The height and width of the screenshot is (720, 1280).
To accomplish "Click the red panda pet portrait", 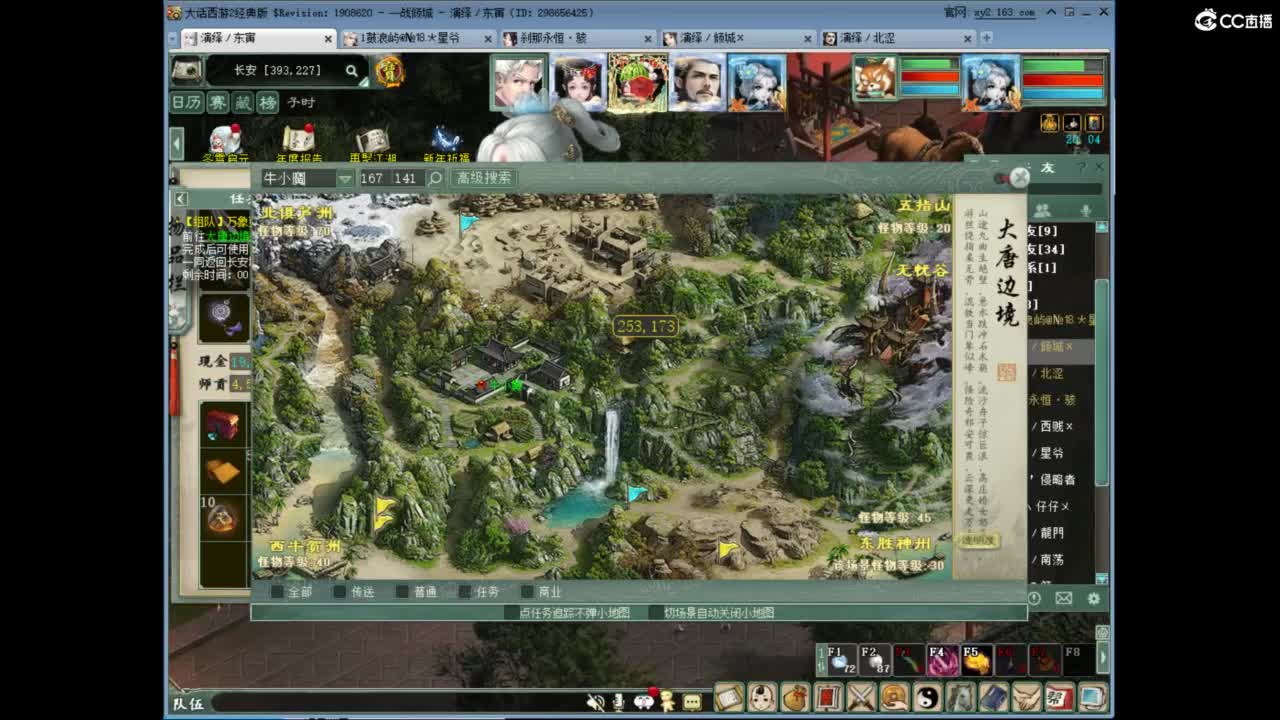I will pyautogui.click(x=875, y=78).
